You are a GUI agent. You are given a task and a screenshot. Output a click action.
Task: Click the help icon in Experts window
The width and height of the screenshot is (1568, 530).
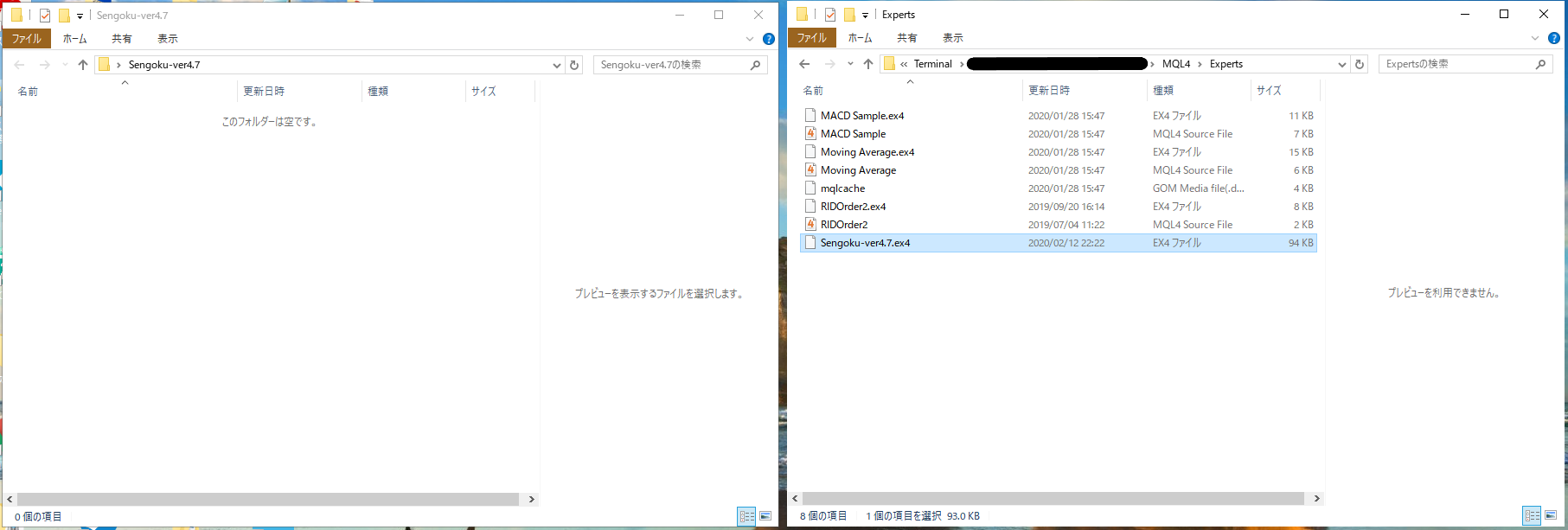(x=1553, y=38)
